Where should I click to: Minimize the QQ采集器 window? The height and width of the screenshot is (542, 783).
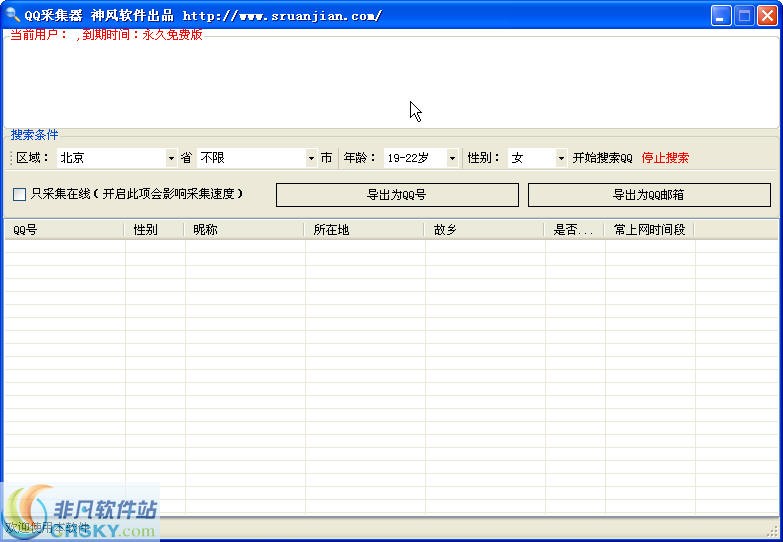point(721,15)
